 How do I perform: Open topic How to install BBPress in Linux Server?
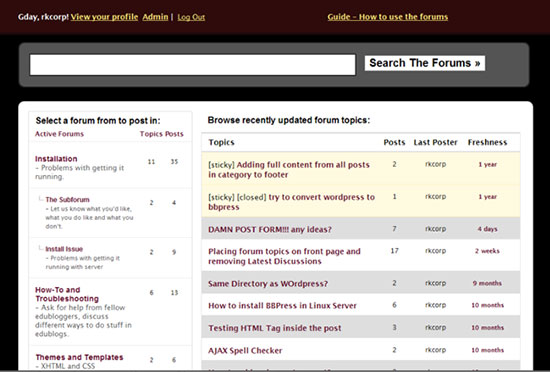pos(282,306)
